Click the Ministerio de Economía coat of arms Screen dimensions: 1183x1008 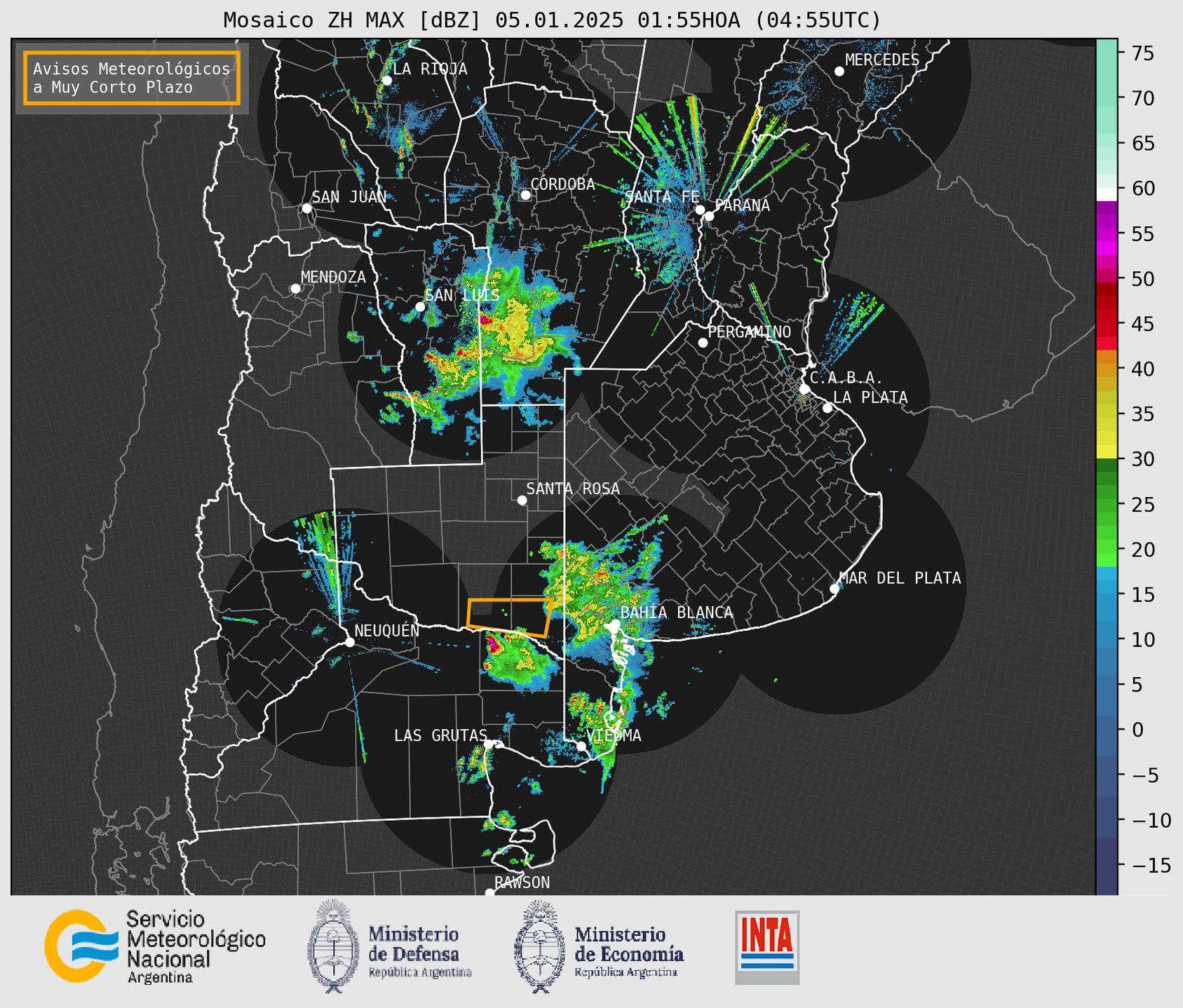[539, 946]
